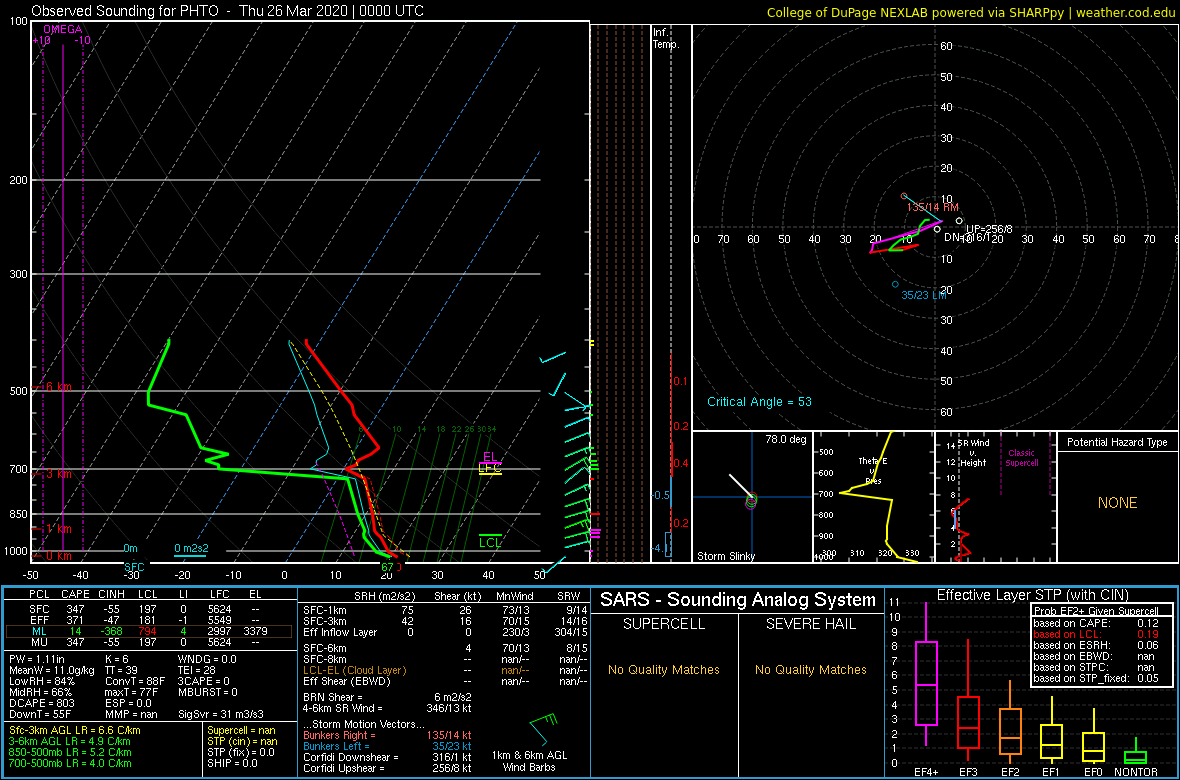Click the 'NONE' hazard type value

point(1118,503)
